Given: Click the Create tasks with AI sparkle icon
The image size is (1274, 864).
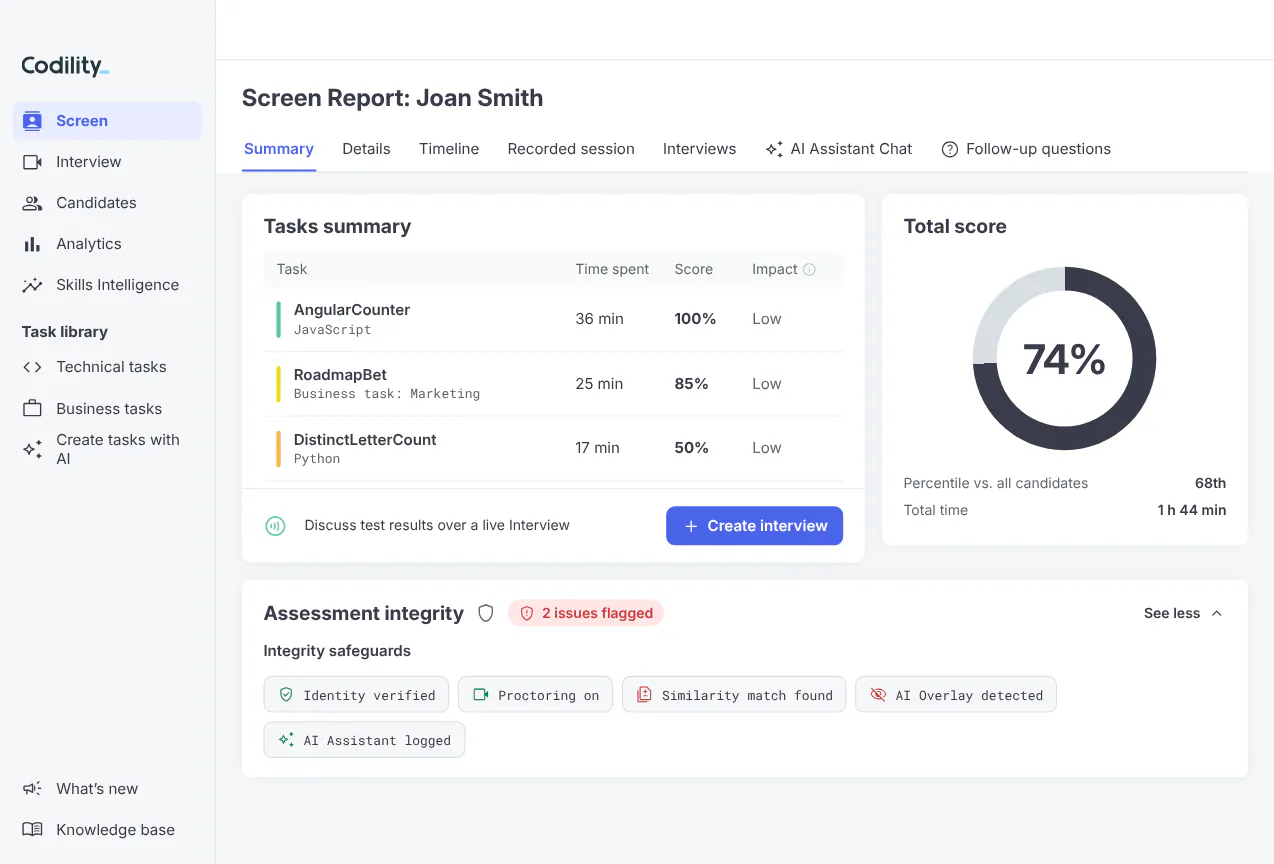Looking at the screenshot, I should pos(32,449).
